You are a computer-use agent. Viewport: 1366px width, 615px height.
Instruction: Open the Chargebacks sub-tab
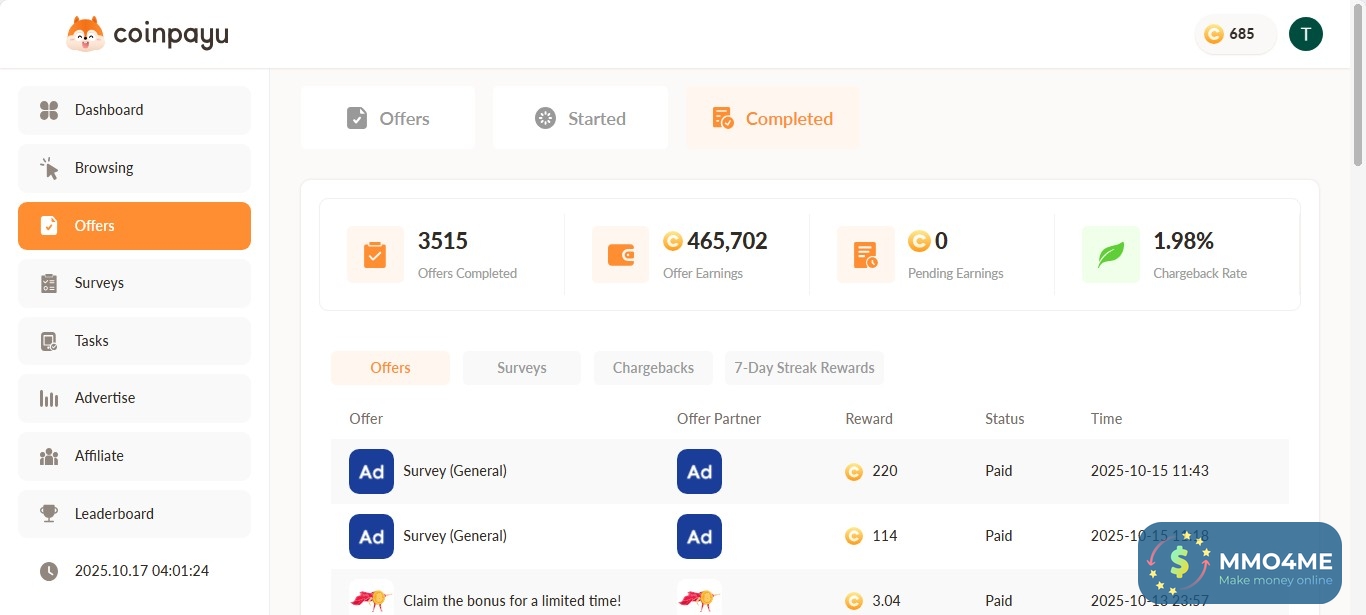pos(653,368)
